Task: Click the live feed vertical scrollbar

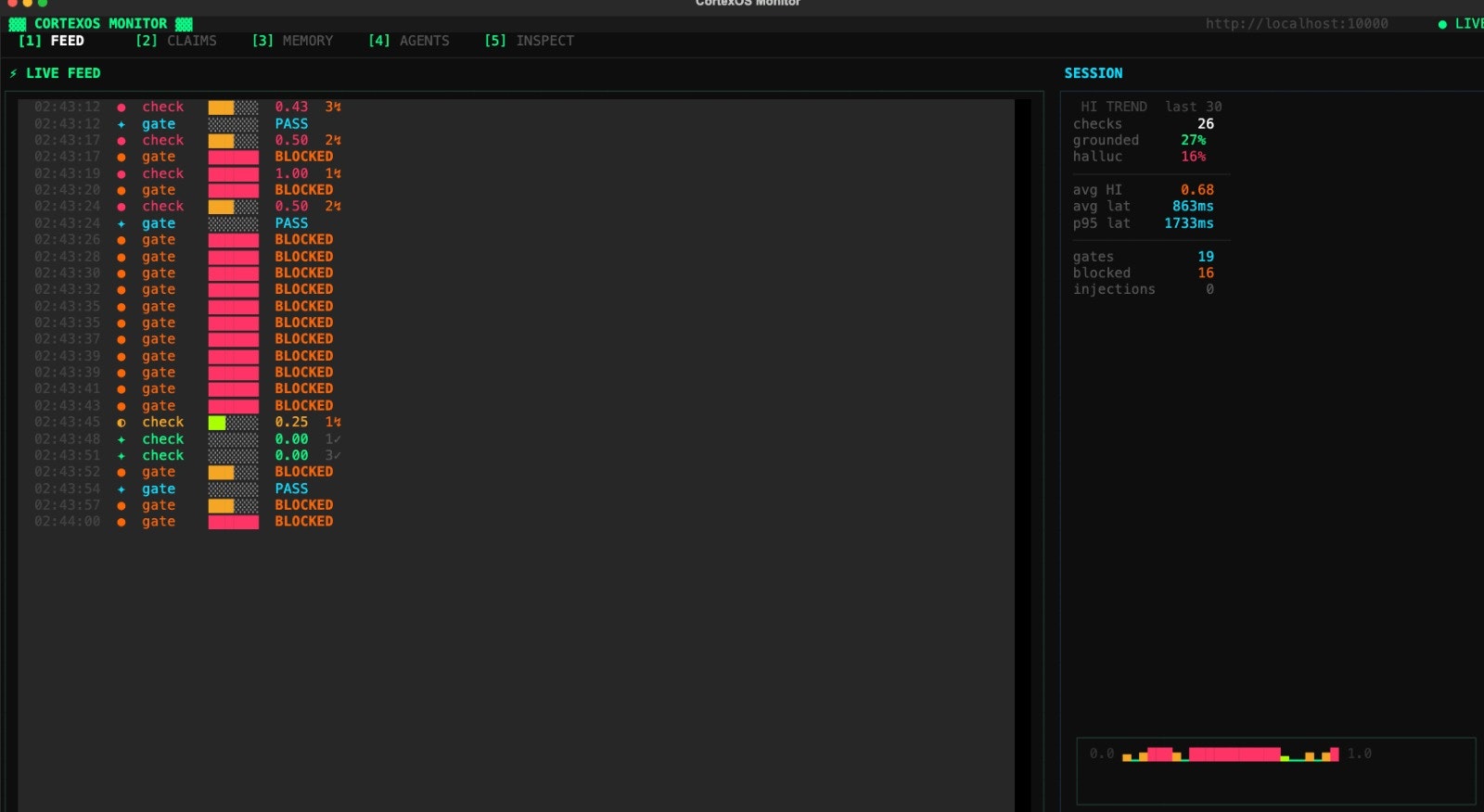Action: click(1023, 454)
